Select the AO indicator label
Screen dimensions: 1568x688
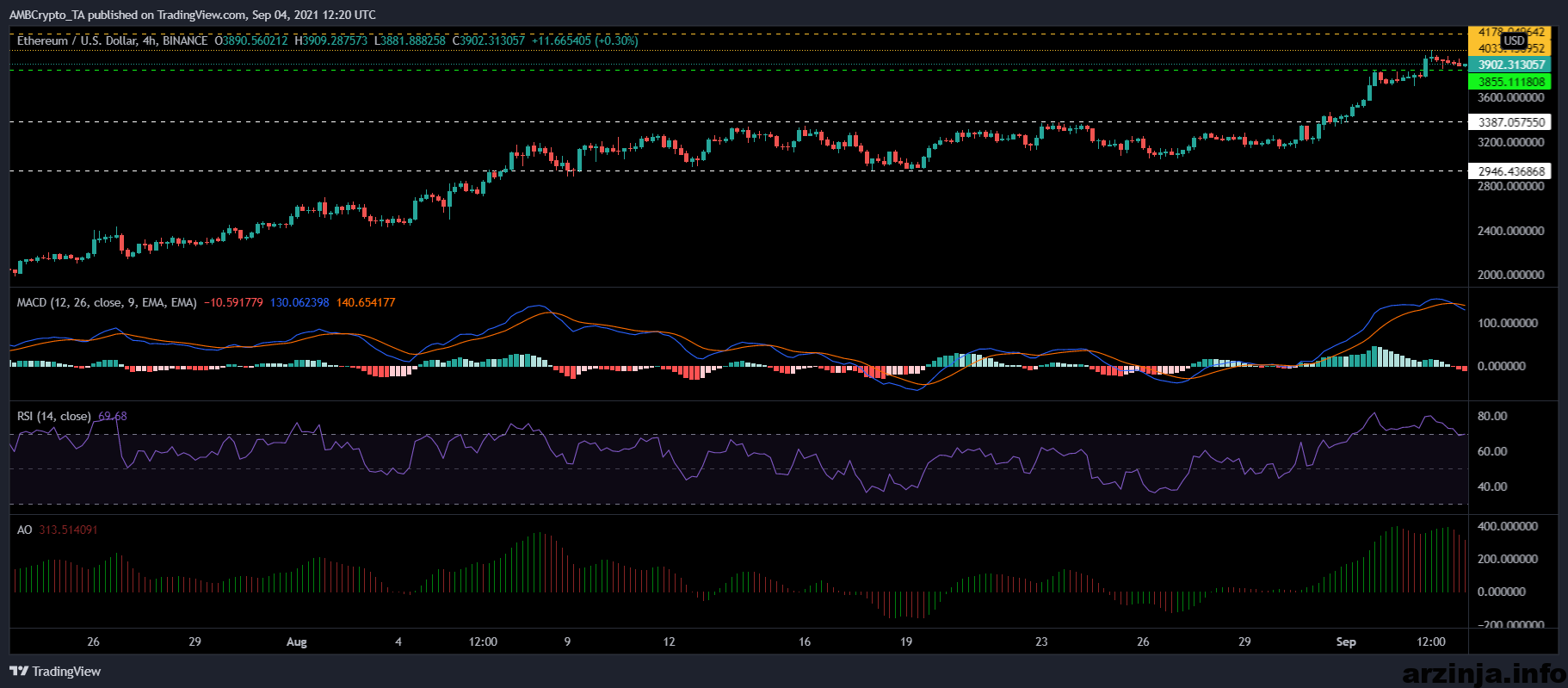coord(24,530)
